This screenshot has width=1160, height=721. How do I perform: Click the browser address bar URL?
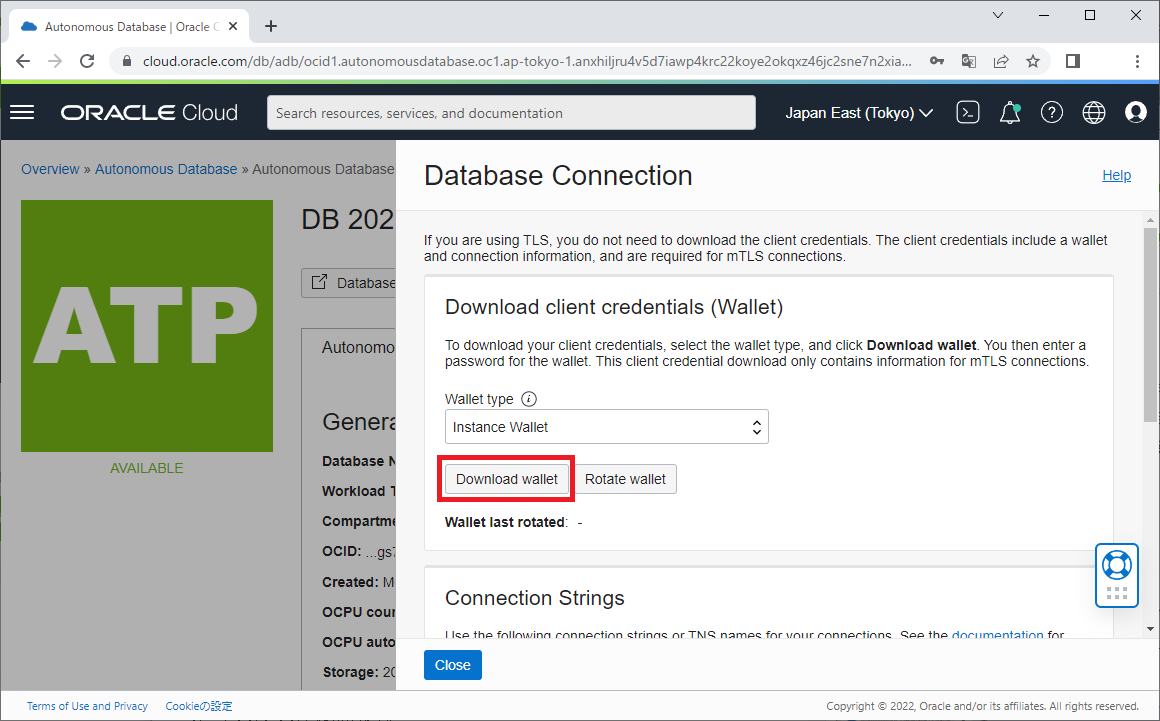coord(527,61)
